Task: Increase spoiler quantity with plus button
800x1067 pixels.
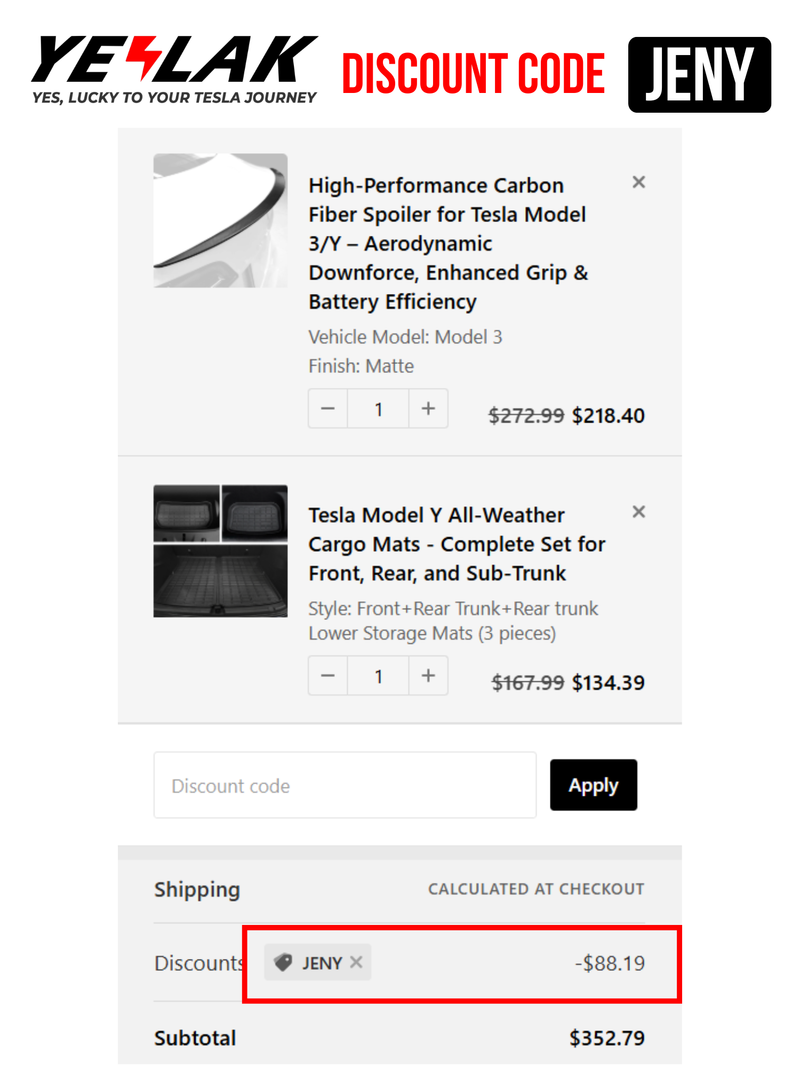Action: coord(428,409)
